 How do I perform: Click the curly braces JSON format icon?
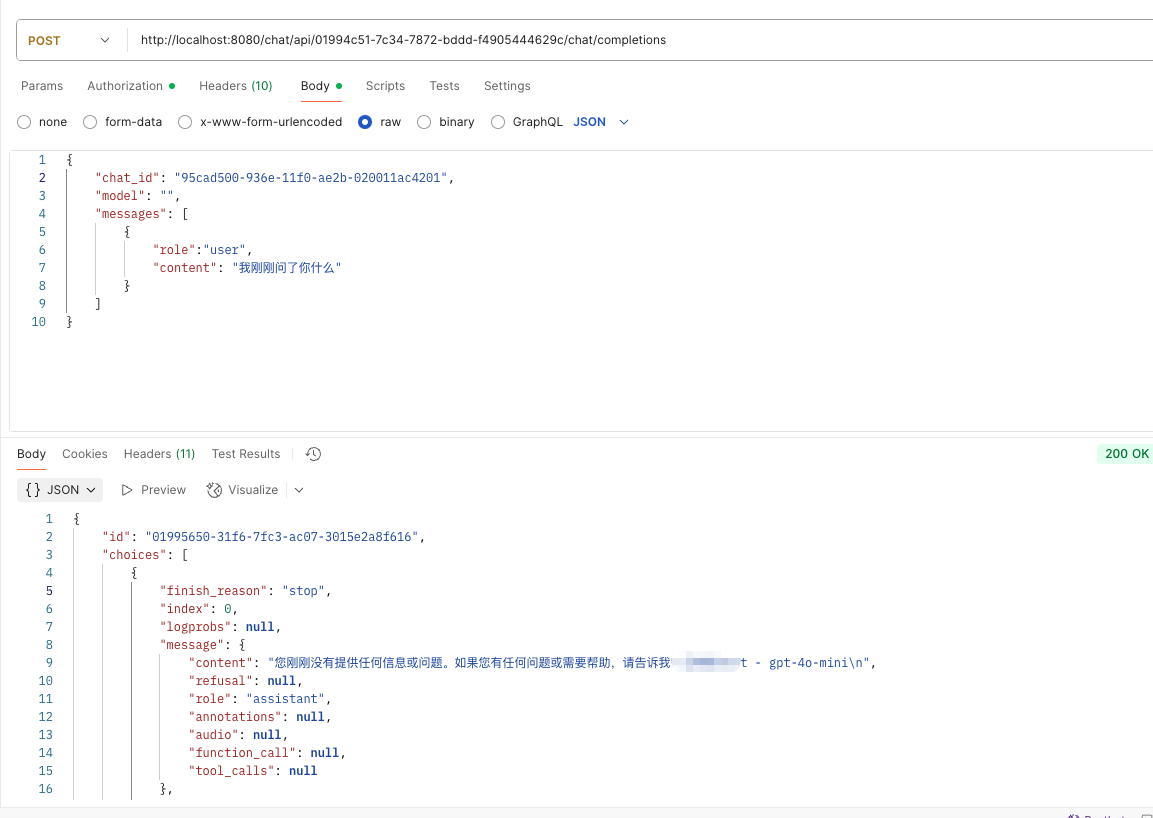click(x=32, y=490)
